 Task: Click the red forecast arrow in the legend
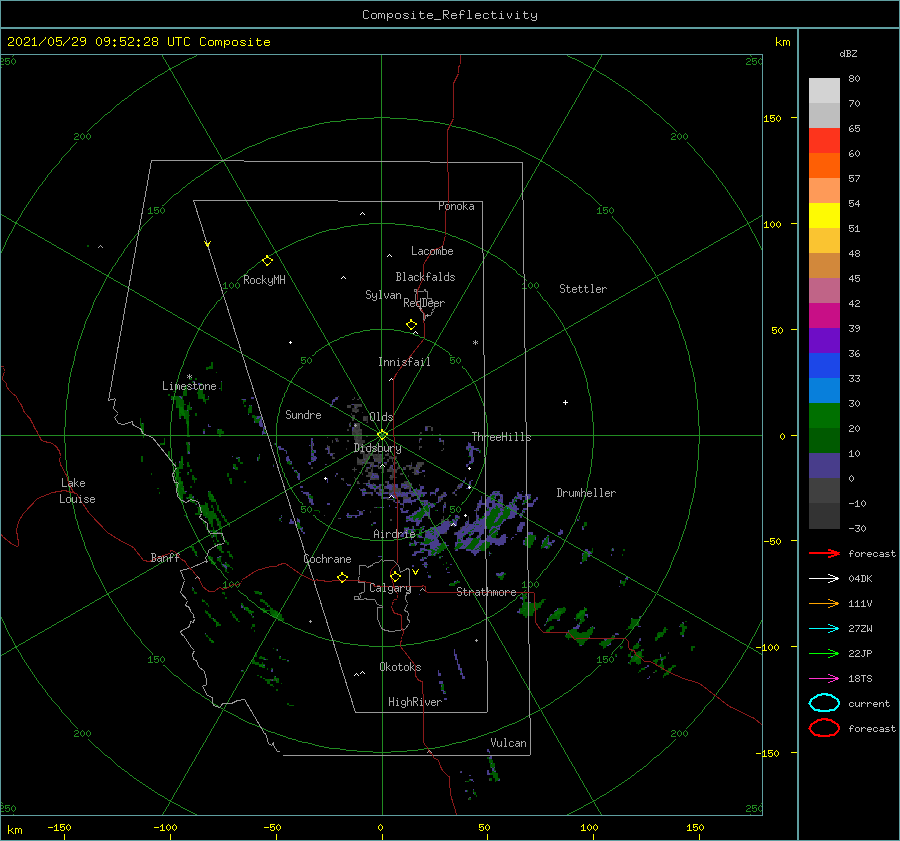(824, 553)
